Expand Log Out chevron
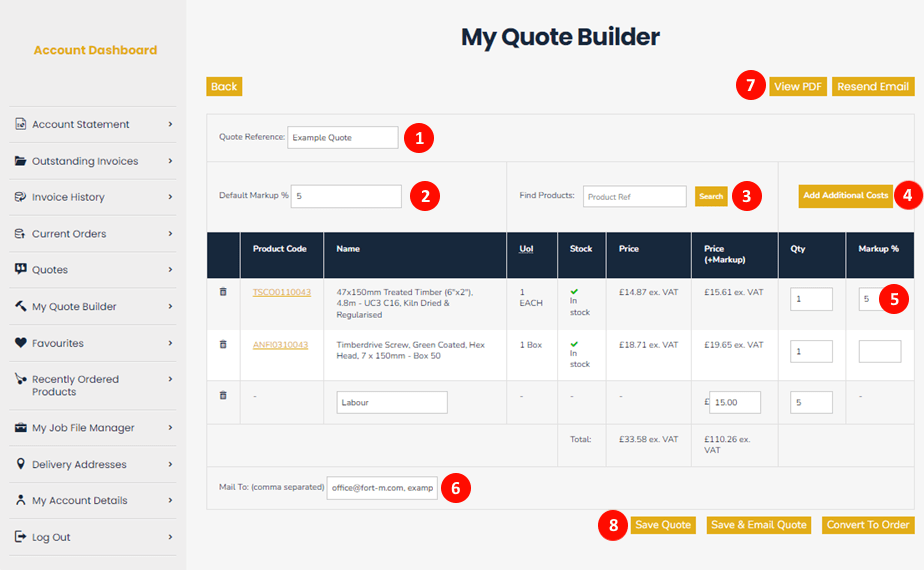Image resolution: width=924 pixels, height=570 pixels. click(170, 536)
